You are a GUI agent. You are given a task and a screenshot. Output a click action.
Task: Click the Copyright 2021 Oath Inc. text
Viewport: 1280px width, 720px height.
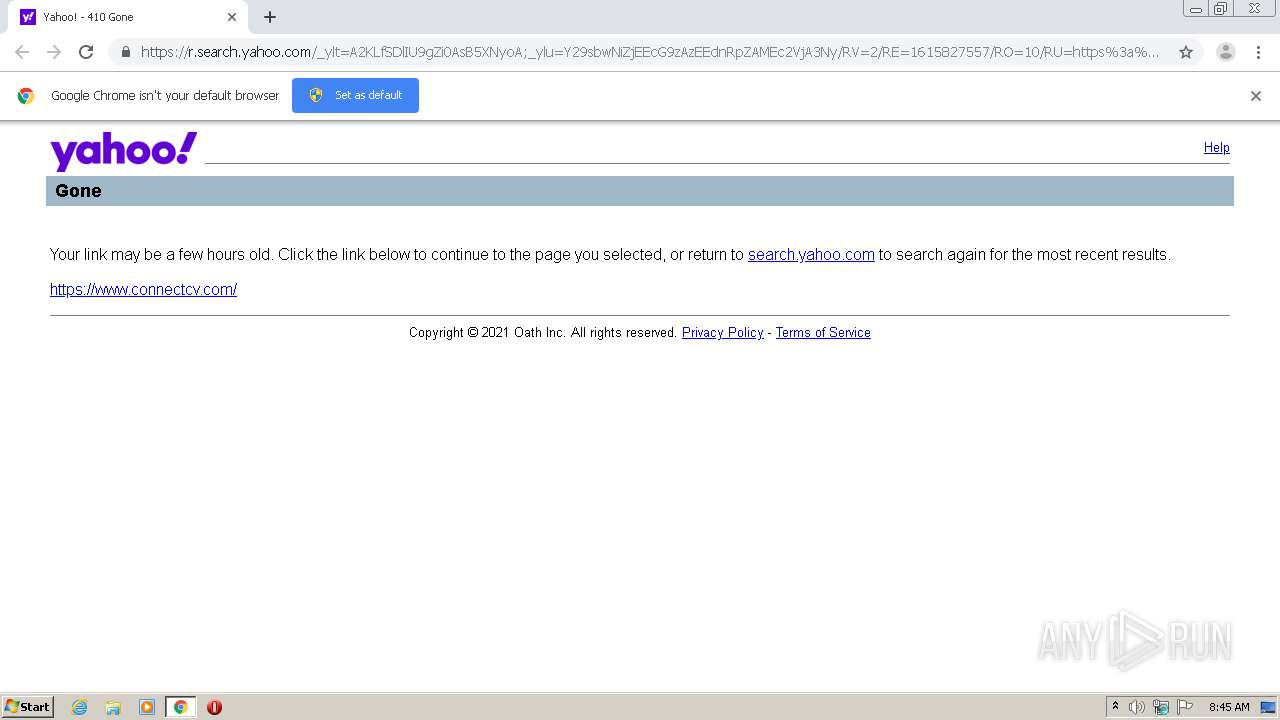[x=543, y=332]
